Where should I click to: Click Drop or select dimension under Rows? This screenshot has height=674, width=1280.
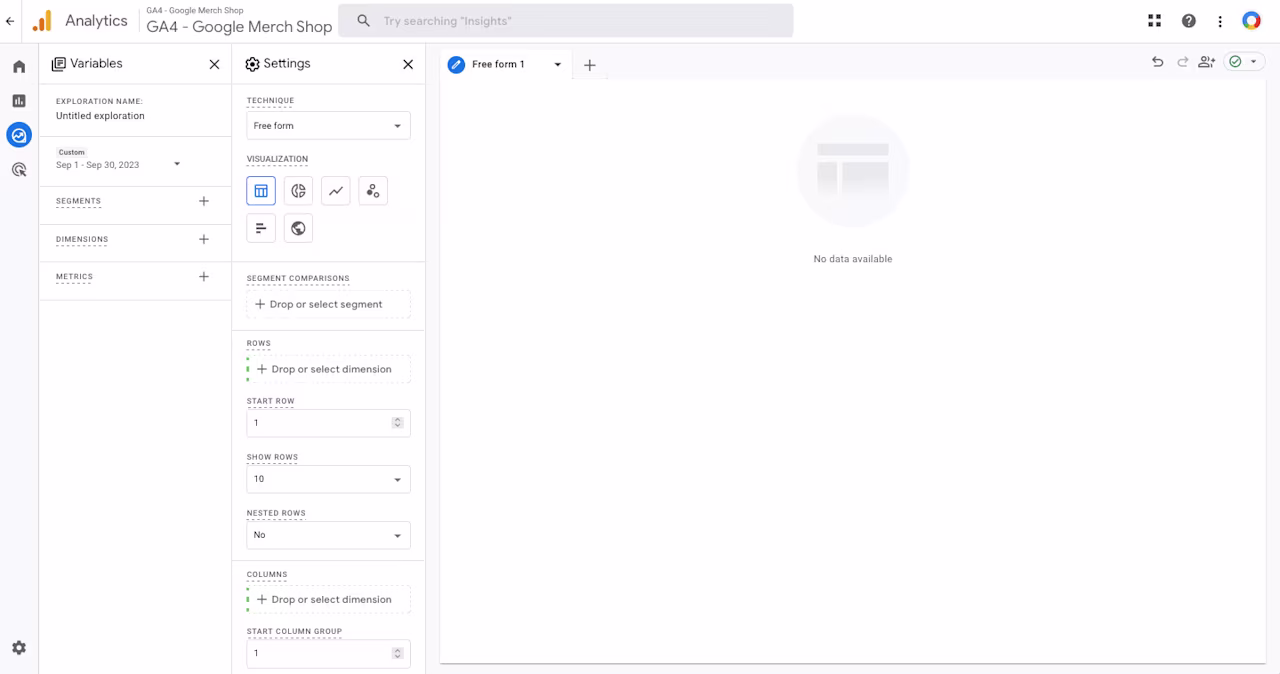tap(329, 369)
